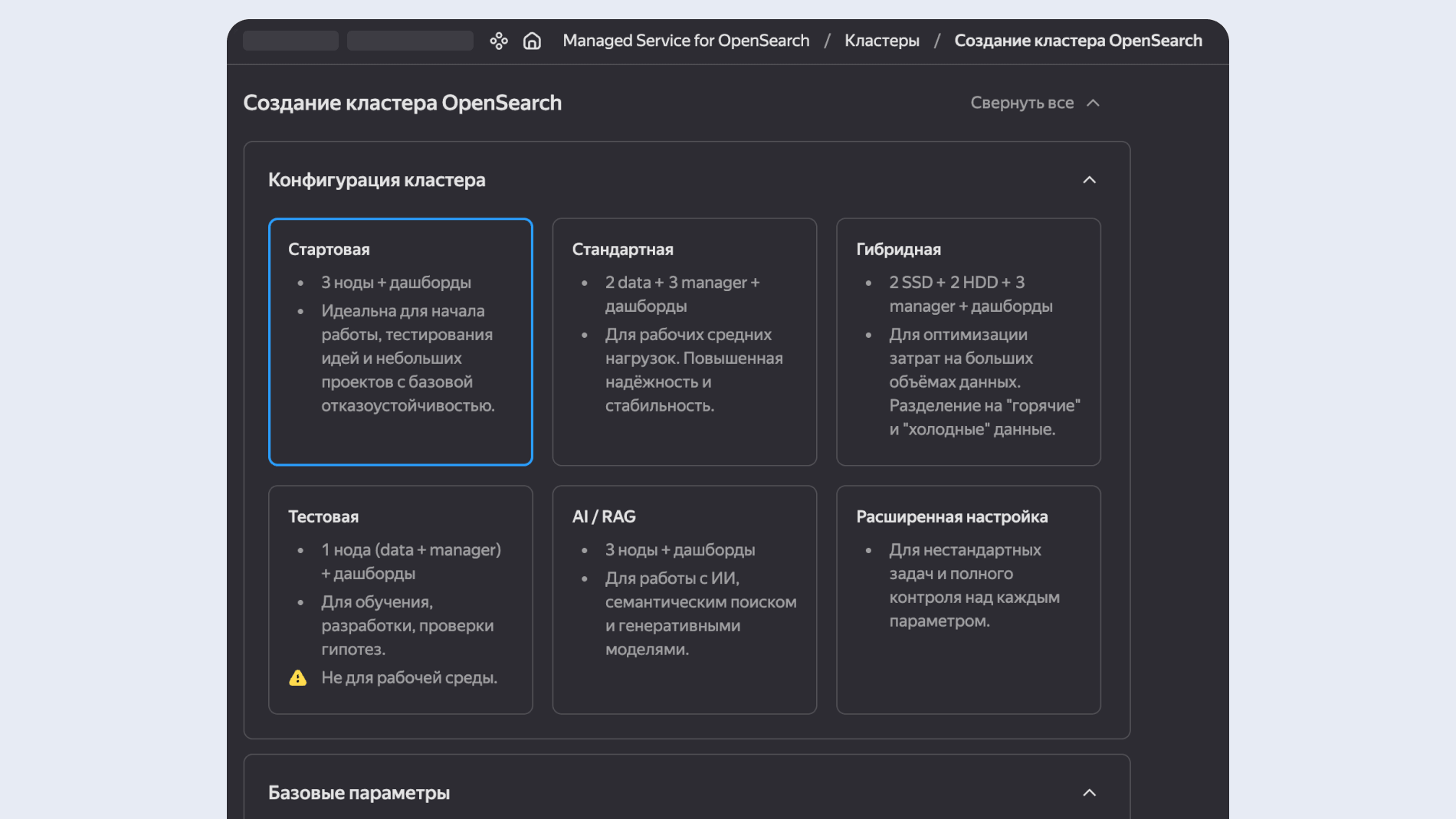Open the all-services grid icon
1456x819 pixels.
[x=499, y=41]
